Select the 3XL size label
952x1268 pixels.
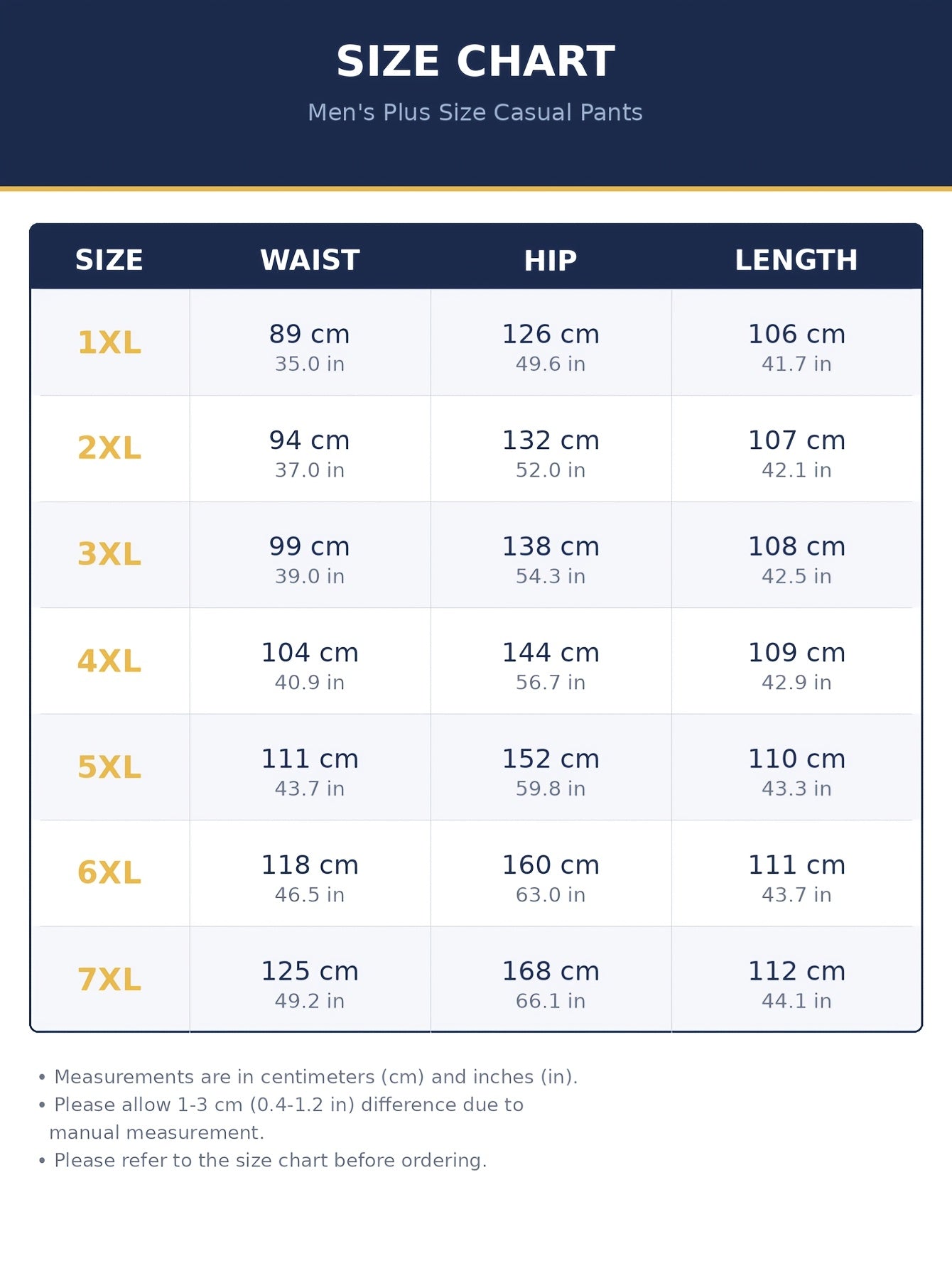pyautogui.click(x=109, y=554)
